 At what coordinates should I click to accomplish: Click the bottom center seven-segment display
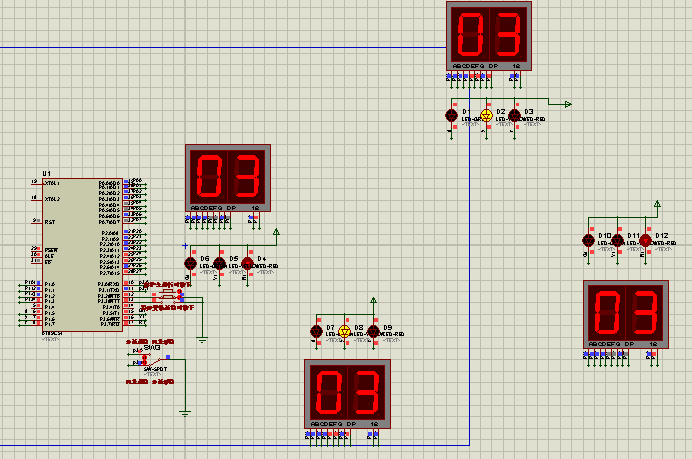tap(346, 393)
